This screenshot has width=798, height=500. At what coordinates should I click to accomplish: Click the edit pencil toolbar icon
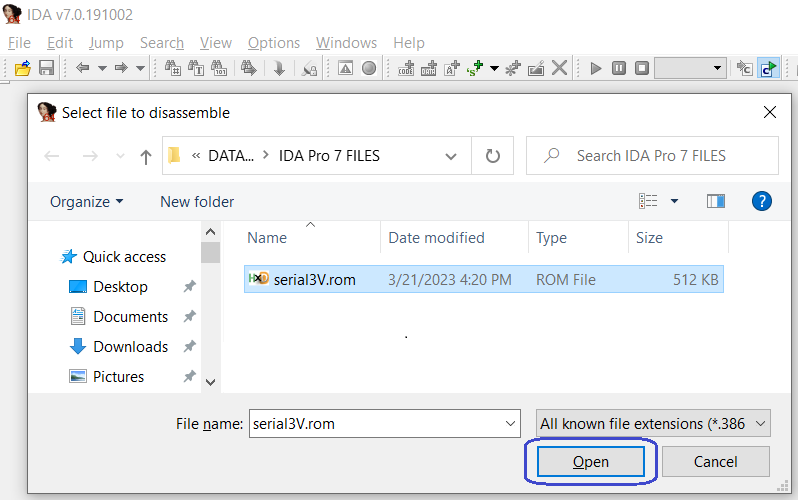coord(536,68)
